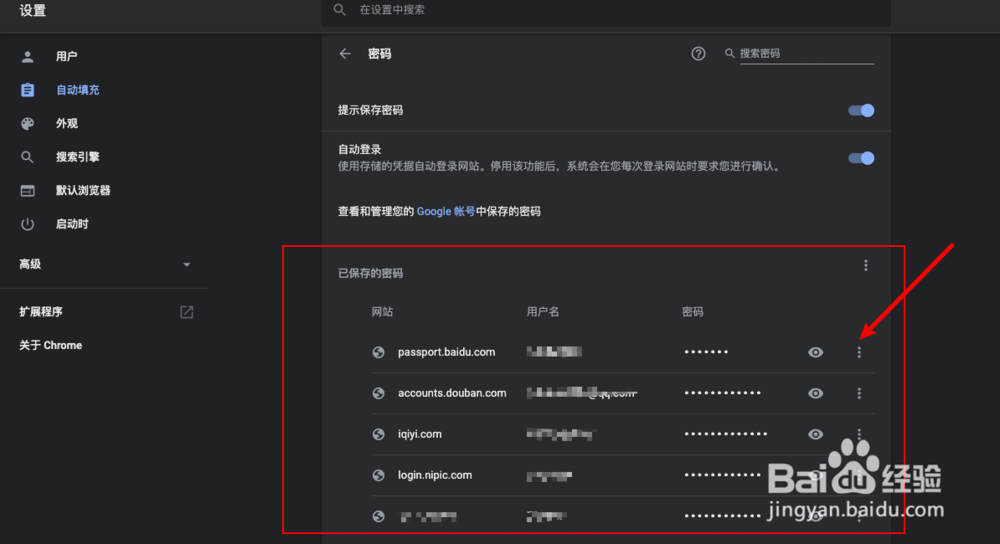Click the 外观 palette icon
1000x544 pixels.
27,124
